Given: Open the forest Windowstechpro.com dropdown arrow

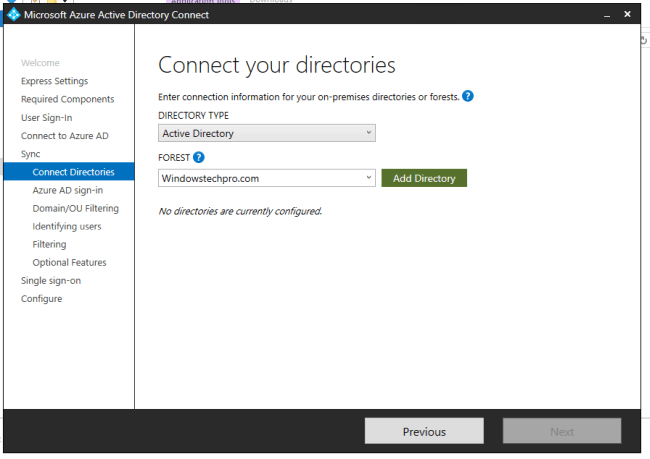Looking at the screenshot, I should coord(369,178).
